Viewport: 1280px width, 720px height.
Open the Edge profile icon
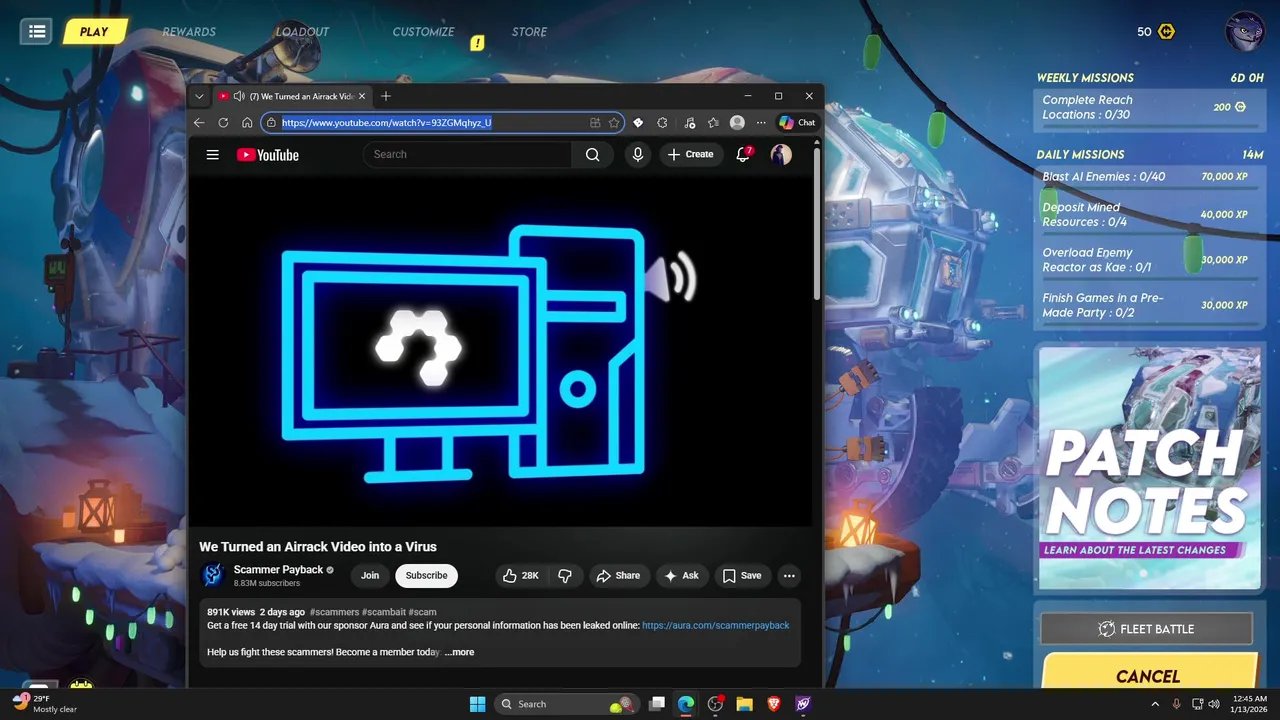pyautogui.click(x=737, y=123)
